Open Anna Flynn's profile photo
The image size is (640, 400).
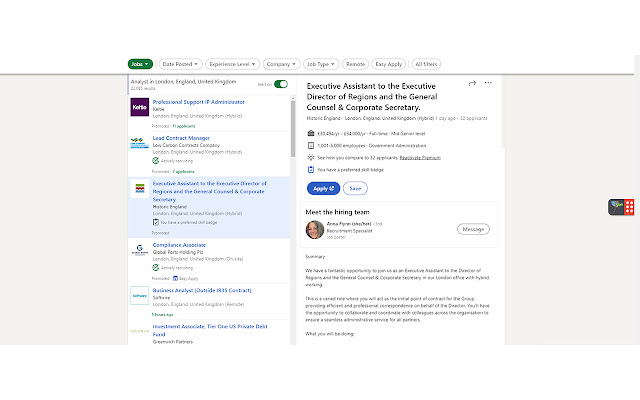tap(315, 230)
